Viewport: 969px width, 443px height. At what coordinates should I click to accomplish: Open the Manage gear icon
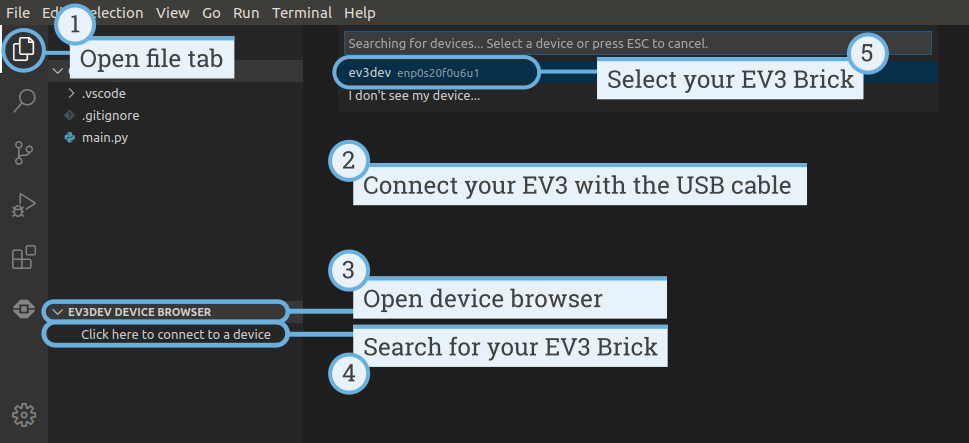(23, 414)
